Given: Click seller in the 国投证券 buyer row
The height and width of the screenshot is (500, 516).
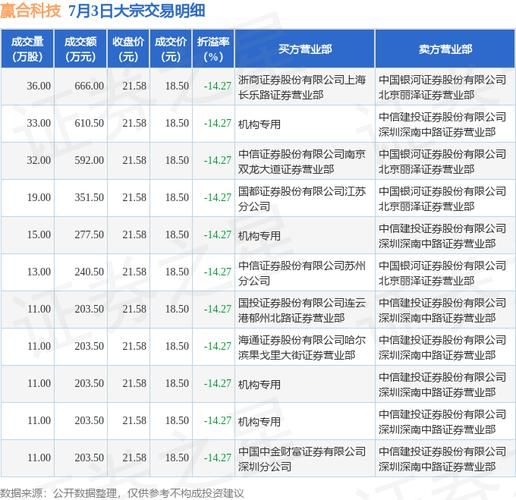Looking at the screenshot, I should pyautogui.click(x=443, y=310).
